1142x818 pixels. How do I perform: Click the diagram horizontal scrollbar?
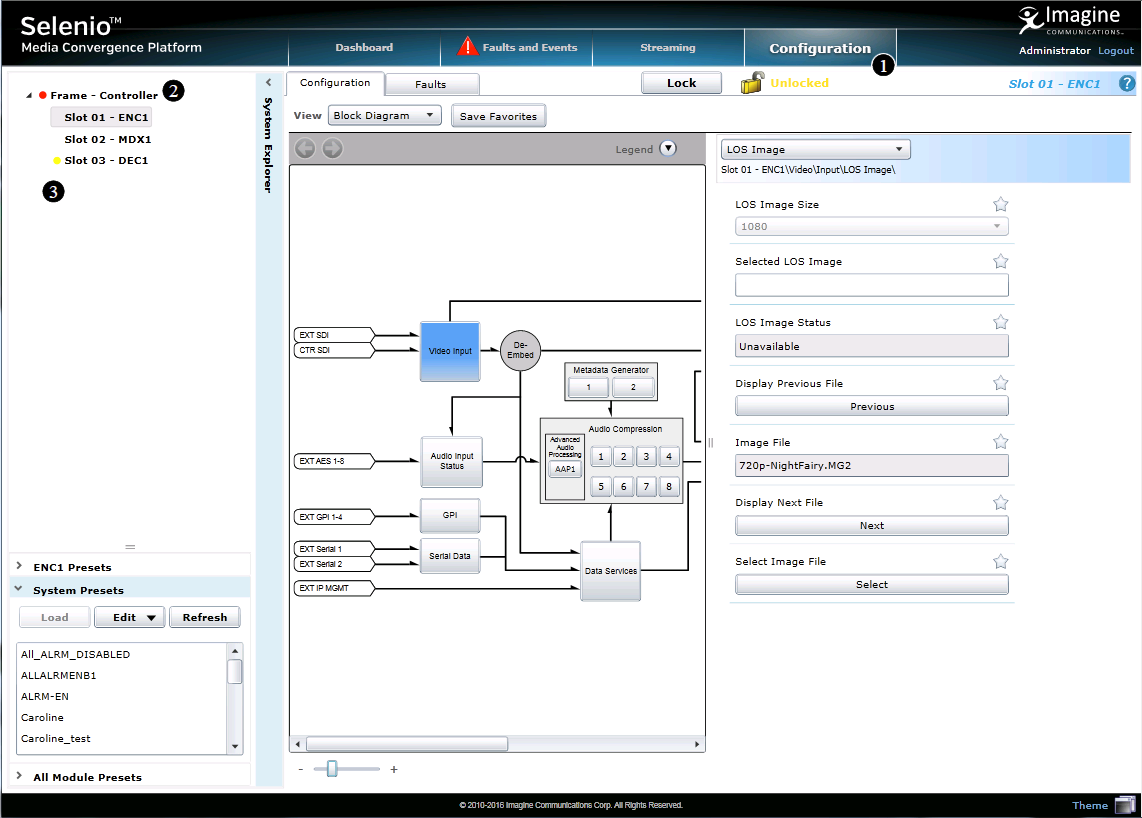(x=406, y=744)
